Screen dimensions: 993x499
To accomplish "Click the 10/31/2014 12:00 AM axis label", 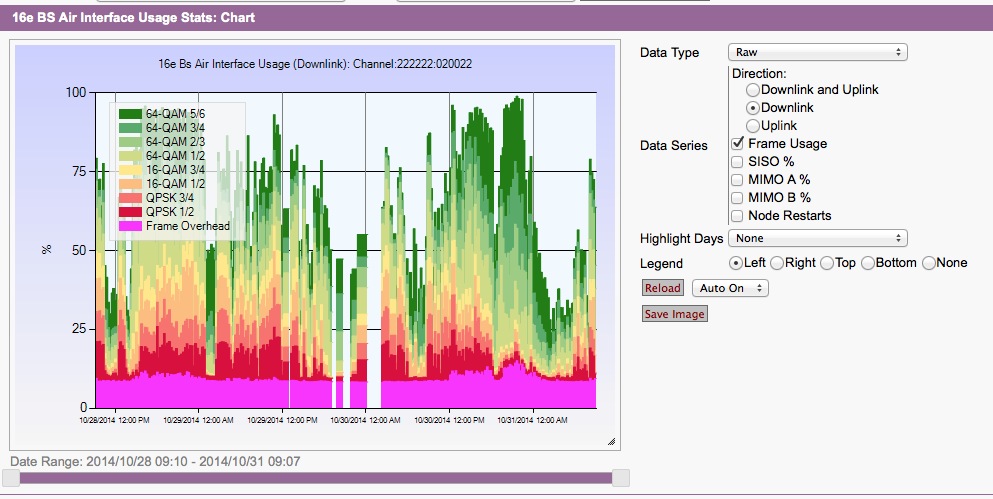I will 533,420.
